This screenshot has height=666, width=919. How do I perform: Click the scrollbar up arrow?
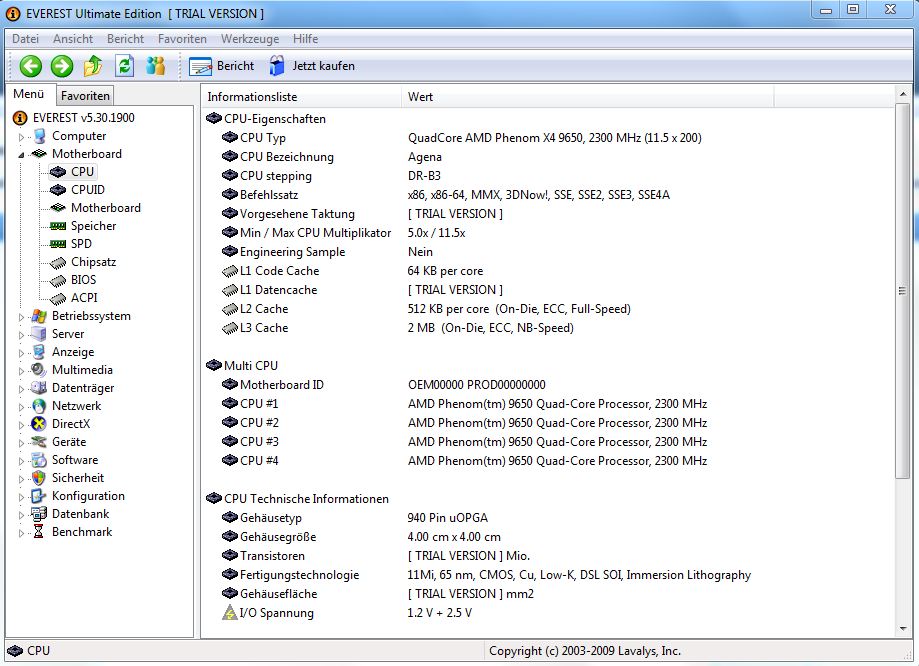(903, 94)
